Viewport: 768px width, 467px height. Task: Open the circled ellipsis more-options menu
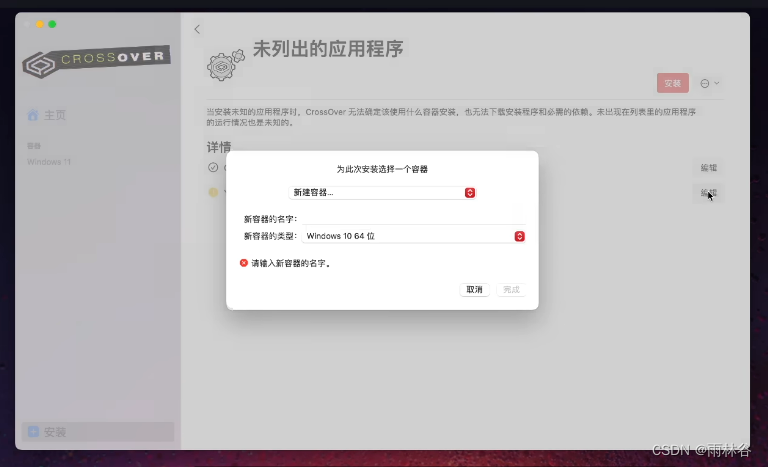pyautogui.click(x=709, y=83)
